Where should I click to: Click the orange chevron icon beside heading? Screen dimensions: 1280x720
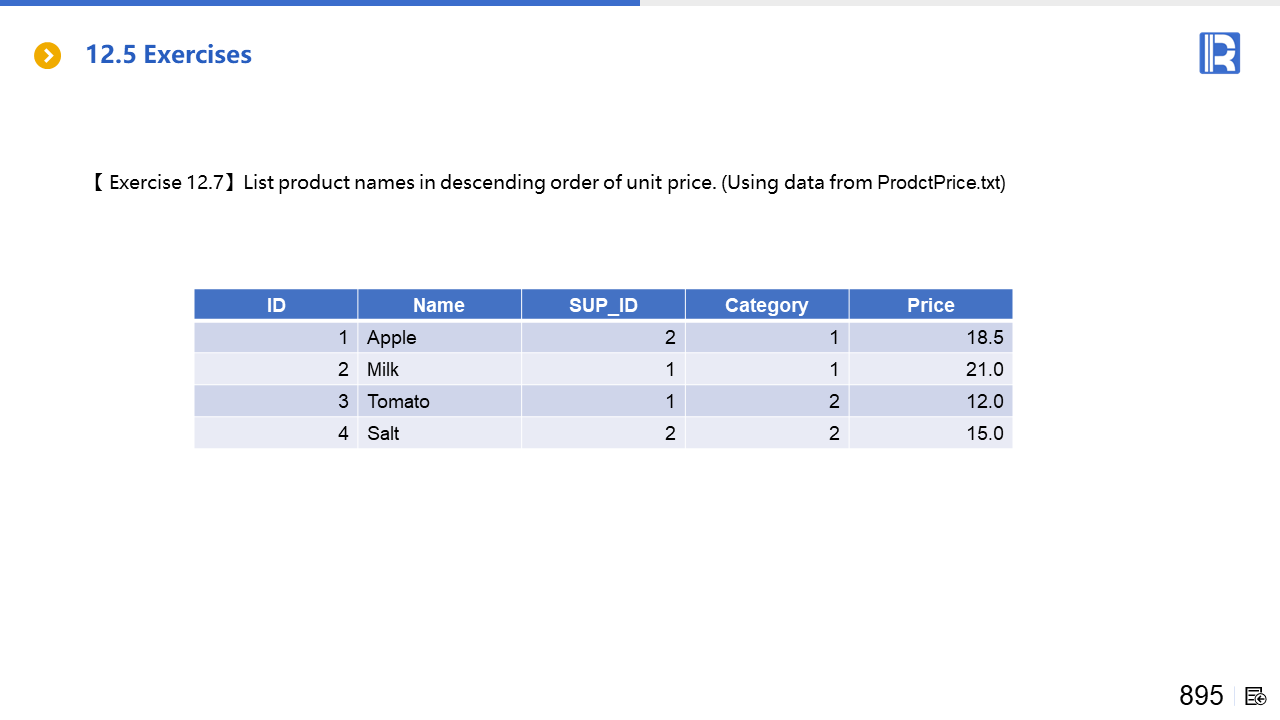pos(47,56)
